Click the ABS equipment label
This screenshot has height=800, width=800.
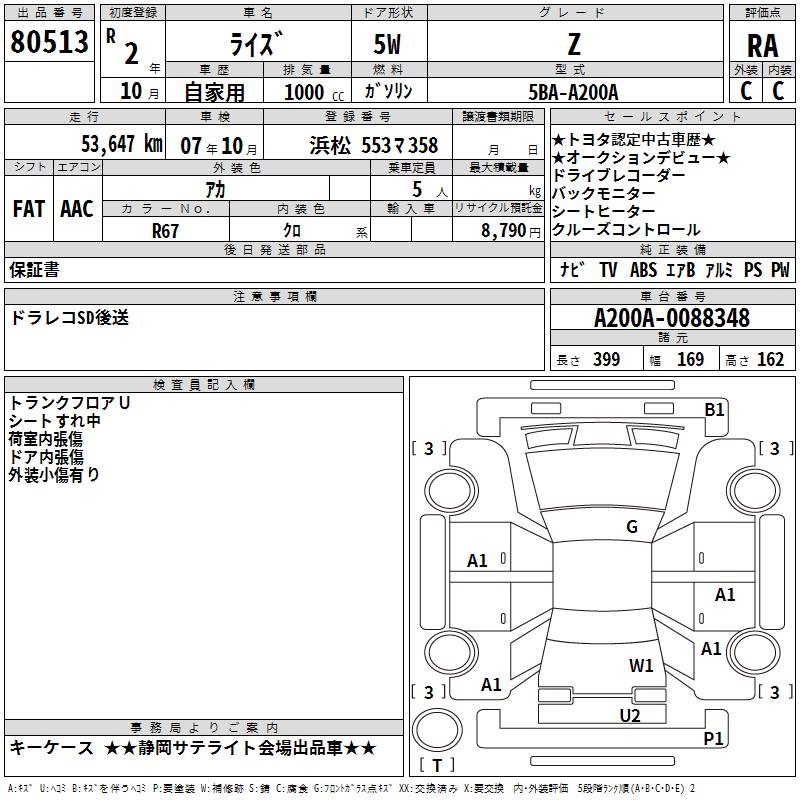coord(643,270)
